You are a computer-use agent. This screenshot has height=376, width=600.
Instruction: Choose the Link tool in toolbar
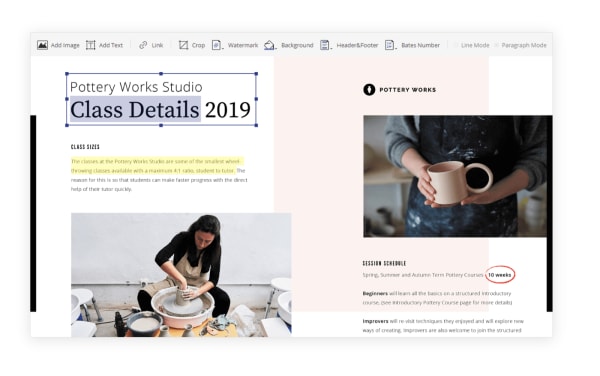[151, 45]
